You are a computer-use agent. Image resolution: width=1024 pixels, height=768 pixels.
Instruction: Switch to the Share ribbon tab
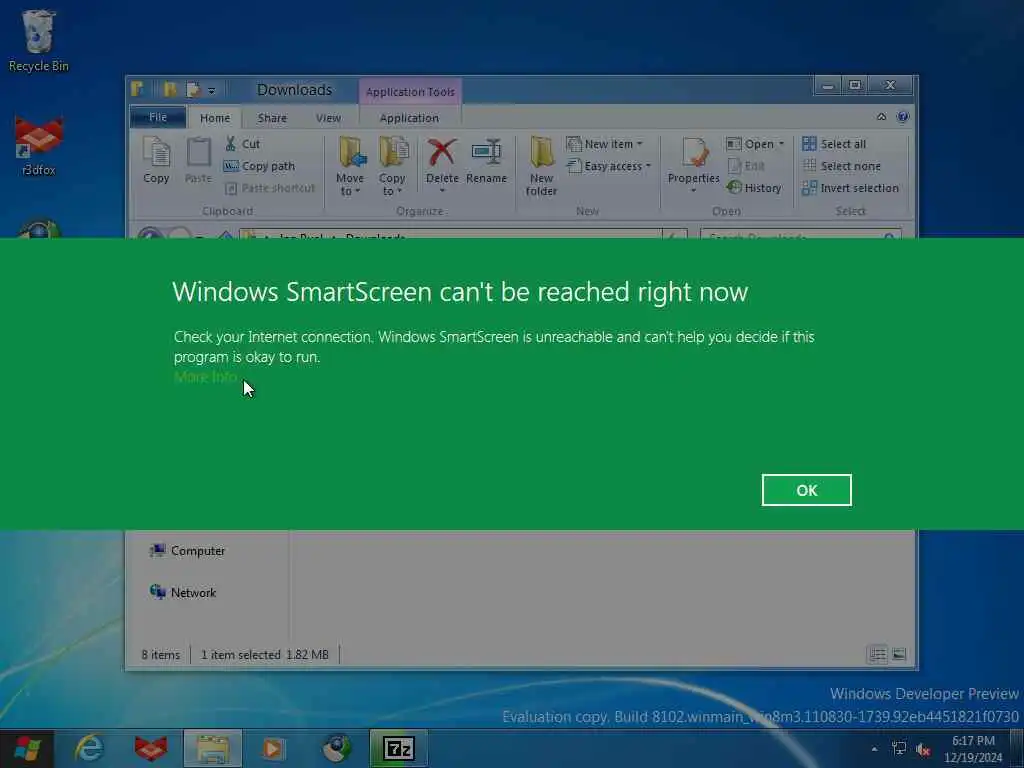pyautogui.click(x=272, y=118)
